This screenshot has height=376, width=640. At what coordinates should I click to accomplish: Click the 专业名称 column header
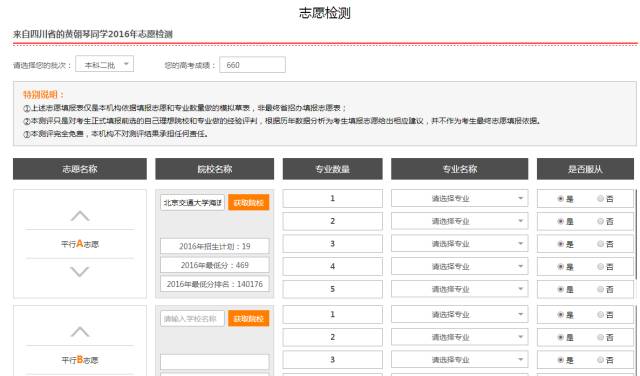pos(460,169)
